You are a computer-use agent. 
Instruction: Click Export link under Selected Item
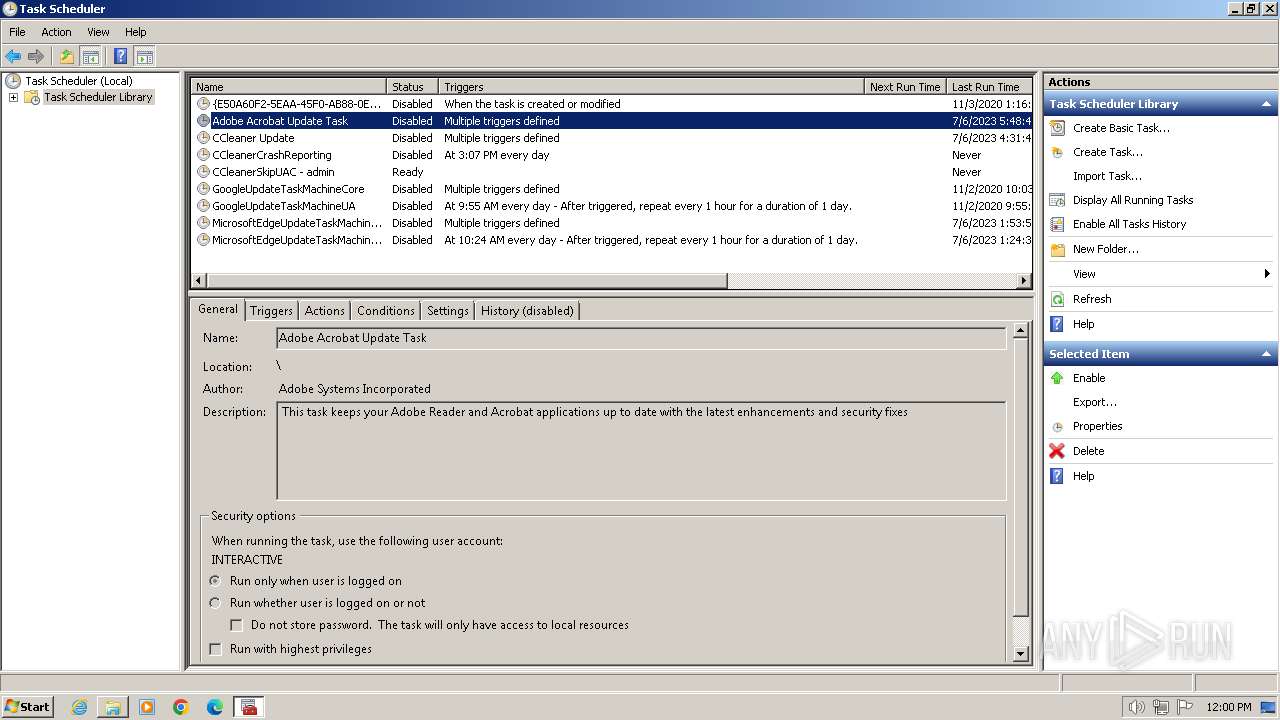tap(1095, 402)
